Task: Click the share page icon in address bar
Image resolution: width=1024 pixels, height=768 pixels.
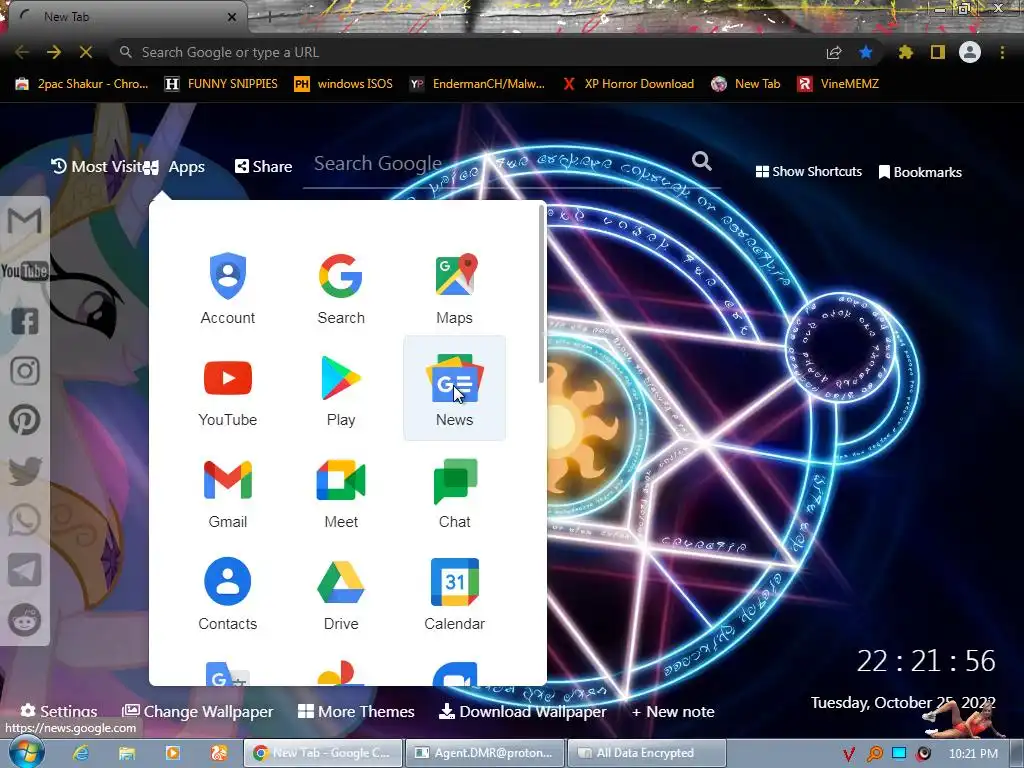Action: (x=834, y=52)
